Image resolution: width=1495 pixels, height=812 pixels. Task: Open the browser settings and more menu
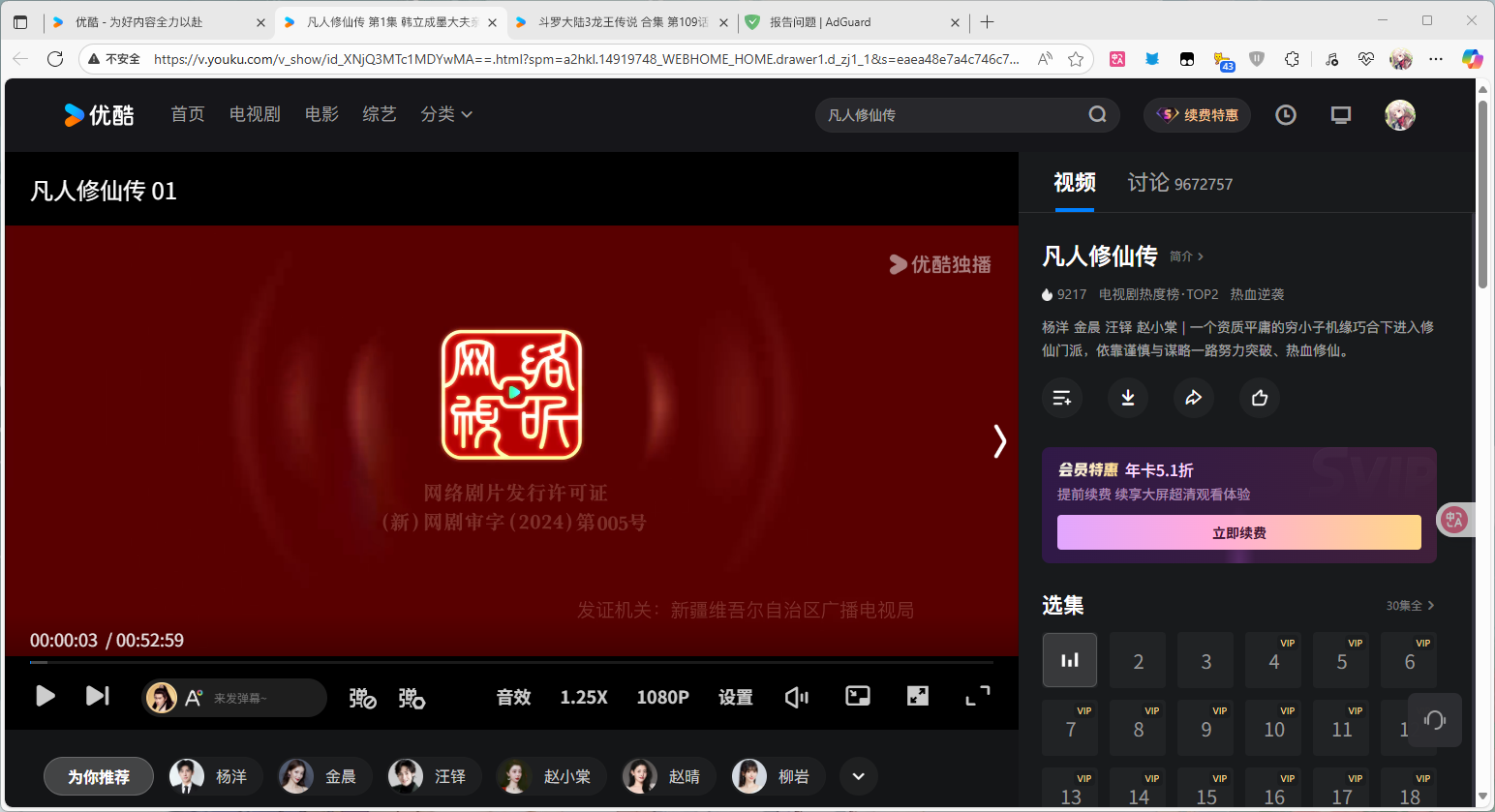click(x=1436, y=59)
